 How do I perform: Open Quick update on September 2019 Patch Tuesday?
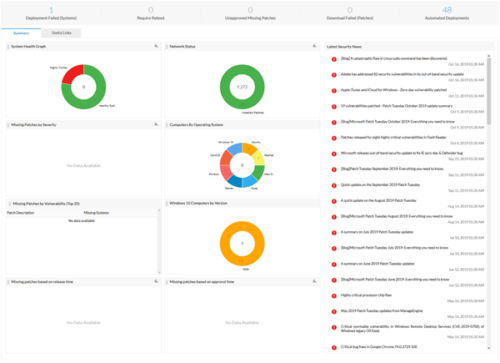(x=380, y=184)
